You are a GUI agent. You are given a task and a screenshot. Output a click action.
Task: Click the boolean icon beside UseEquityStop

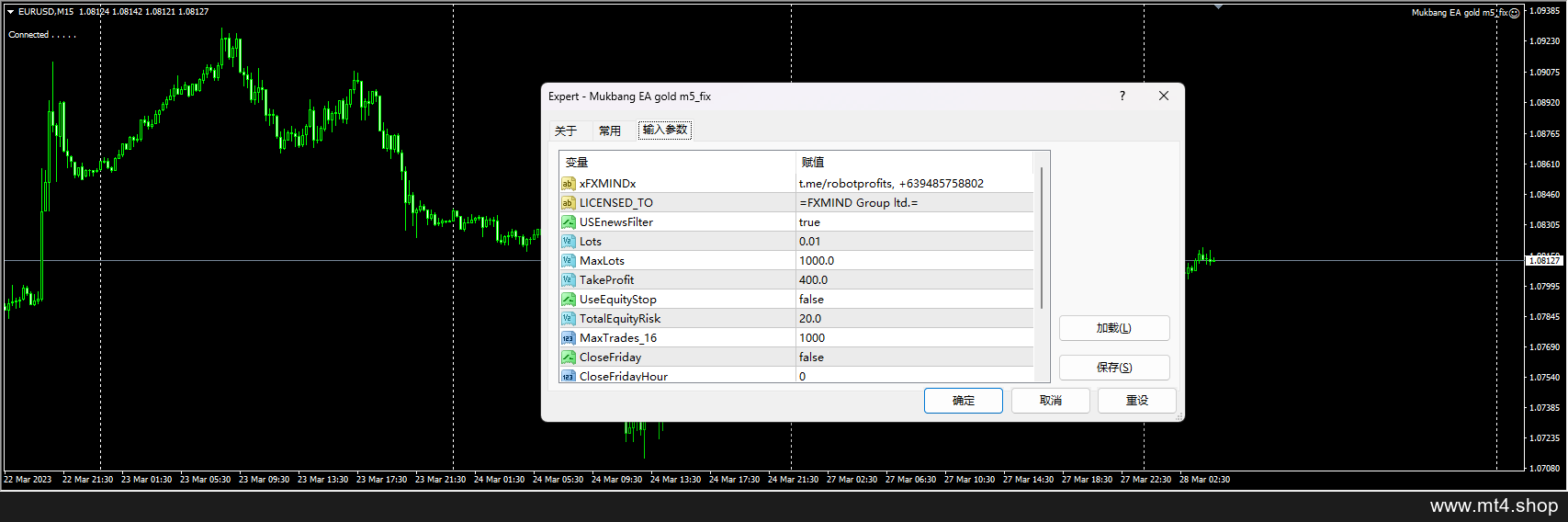point(568,300)
